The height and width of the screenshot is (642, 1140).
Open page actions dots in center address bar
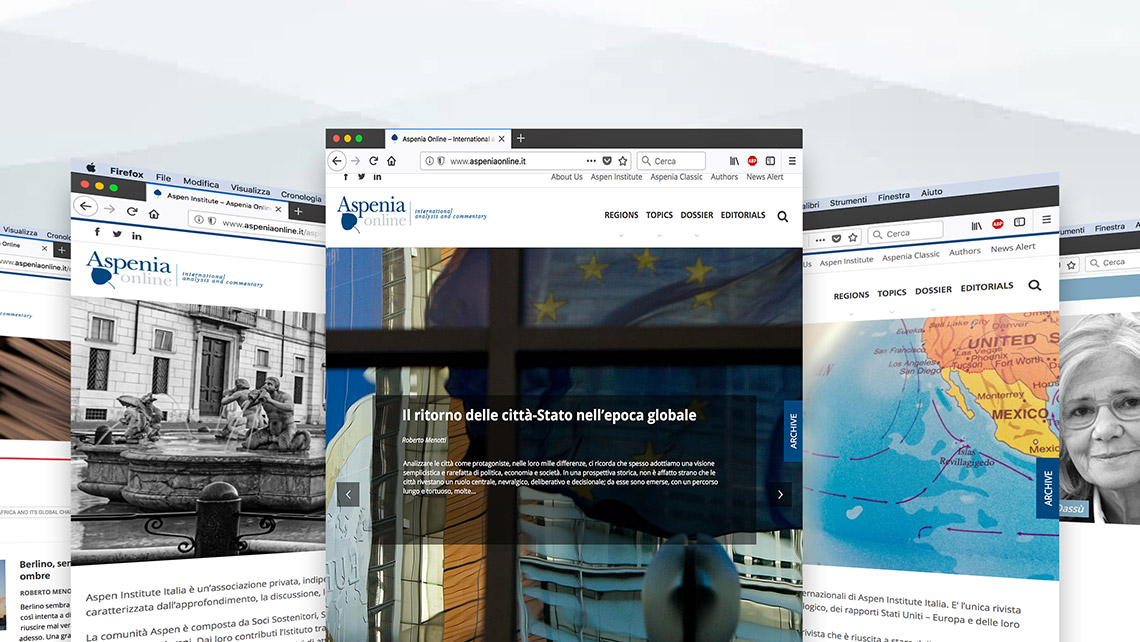tap(591, 161)
